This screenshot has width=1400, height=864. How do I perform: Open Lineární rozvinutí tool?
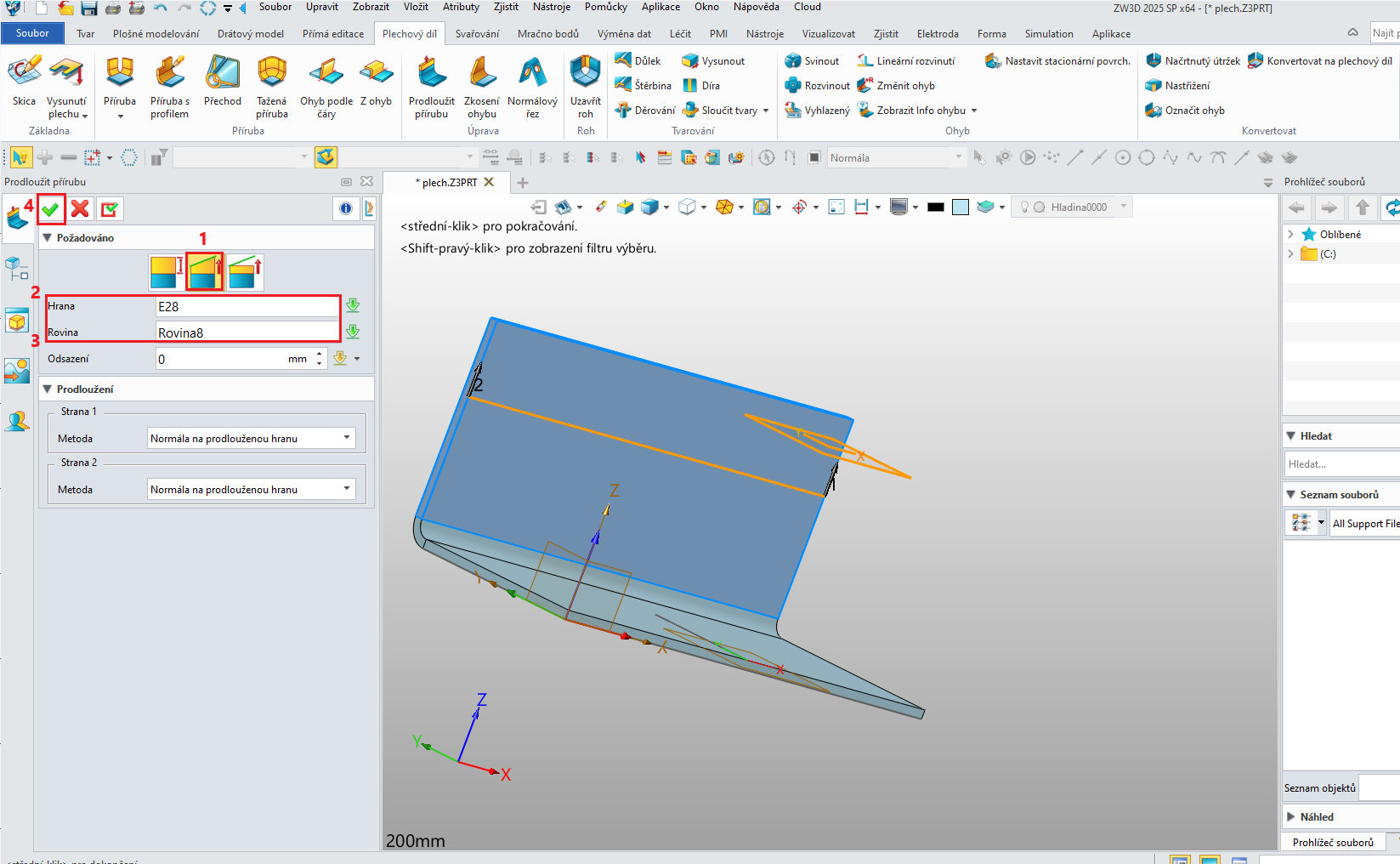[x=906, y=61]
